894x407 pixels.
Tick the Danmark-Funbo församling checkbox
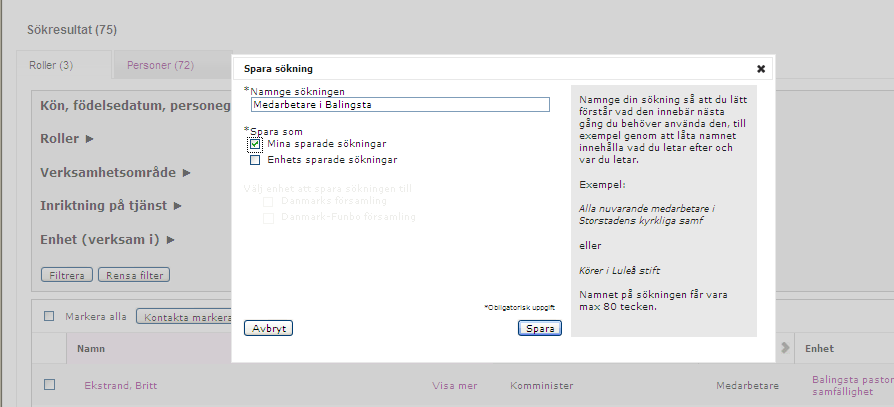click(268, 218)
